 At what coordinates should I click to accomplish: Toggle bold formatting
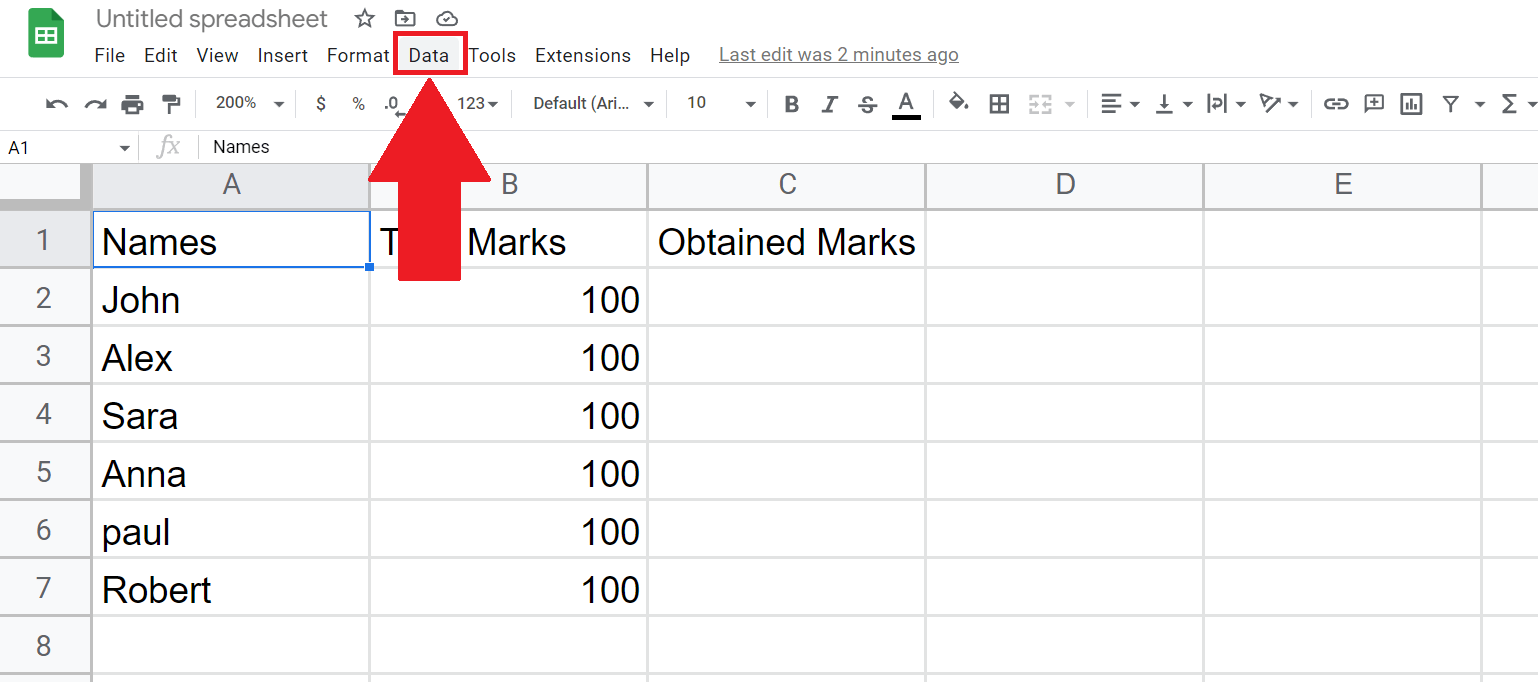click(x=791, y=103)
